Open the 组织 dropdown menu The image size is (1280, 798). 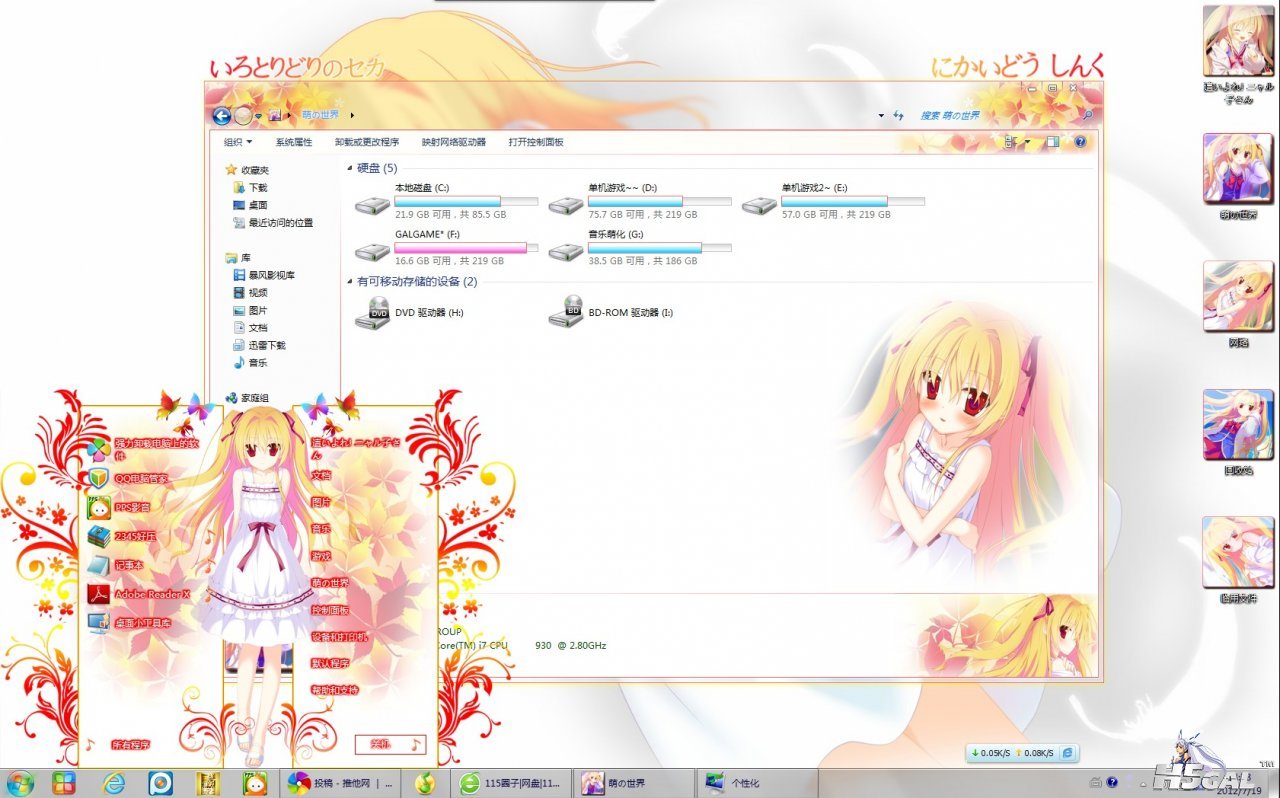(x=238, y=142)
